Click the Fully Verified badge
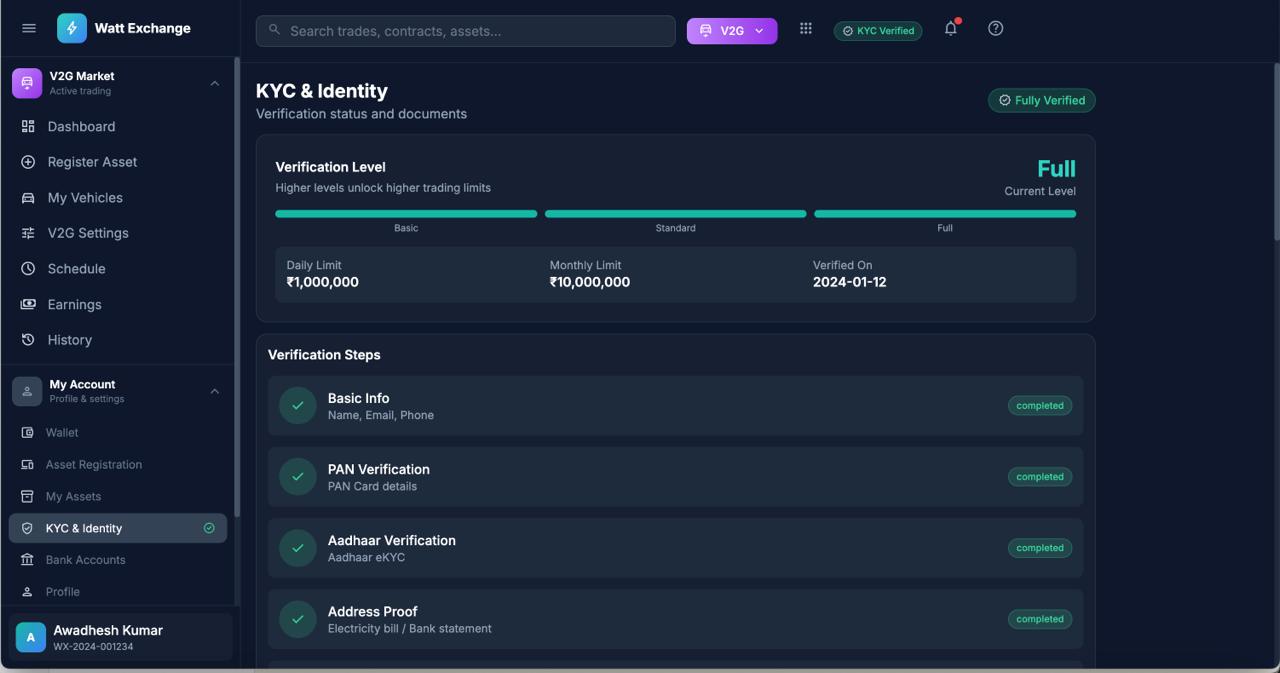The image size is (1280, 673). pos(1041,100)
